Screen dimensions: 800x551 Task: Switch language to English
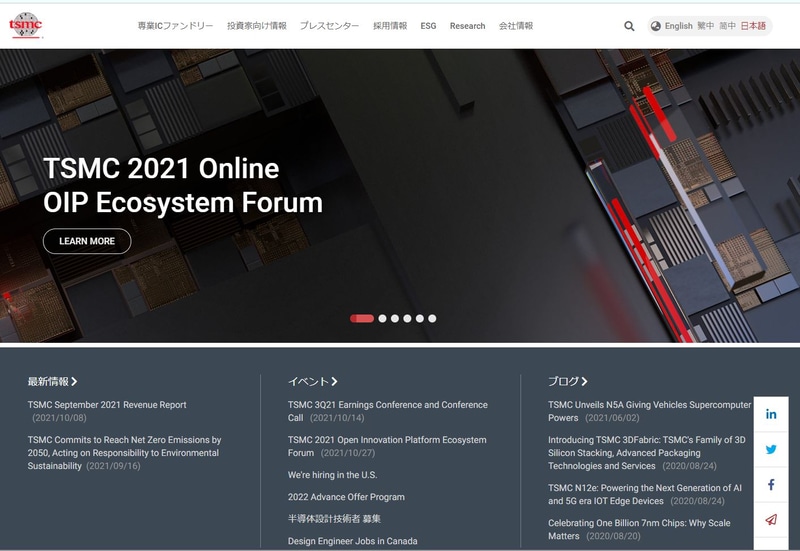tap(679, 26)
